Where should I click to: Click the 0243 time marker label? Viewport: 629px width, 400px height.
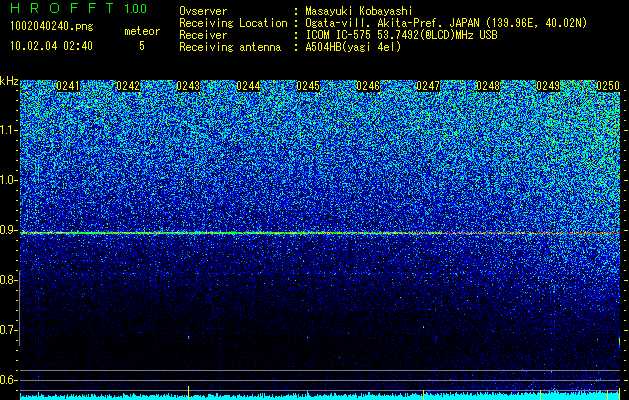coord(188,86)
